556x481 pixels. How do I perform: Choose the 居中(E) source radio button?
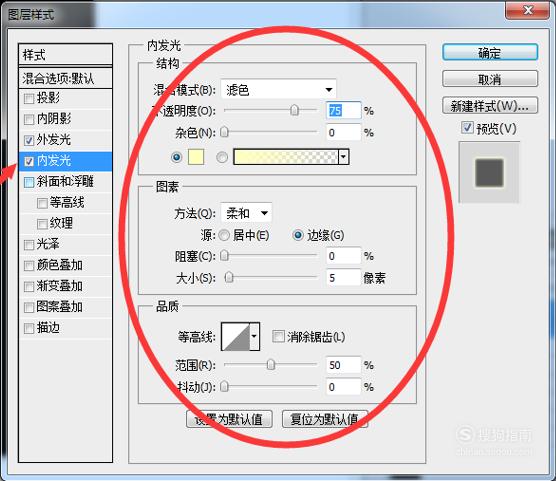[x=224, y=235]
